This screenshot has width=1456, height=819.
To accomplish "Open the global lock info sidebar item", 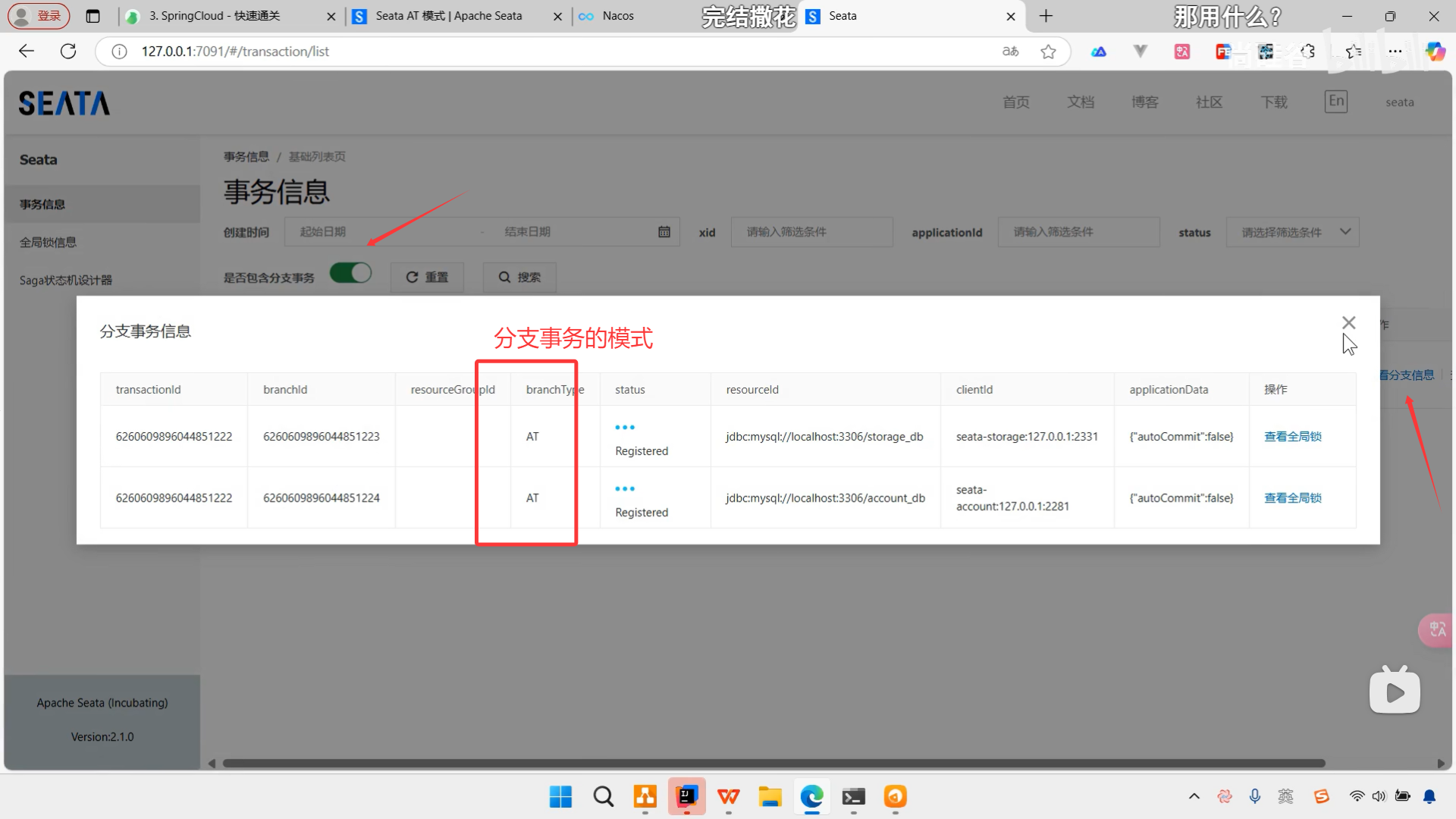I will point(48,242).
